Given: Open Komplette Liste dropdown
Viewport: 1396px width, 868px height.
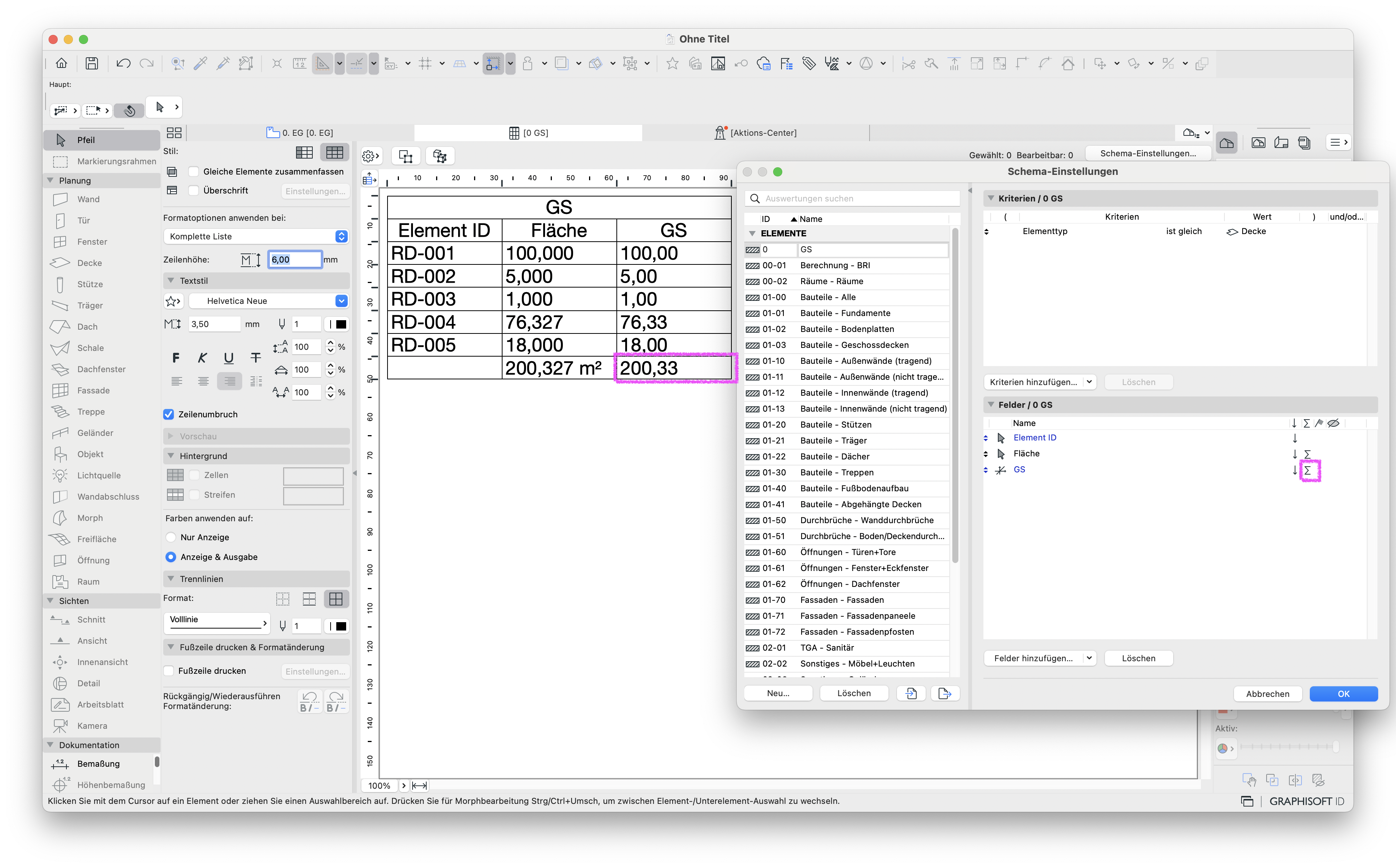Looking at the screenshot, I should point(256,236).
